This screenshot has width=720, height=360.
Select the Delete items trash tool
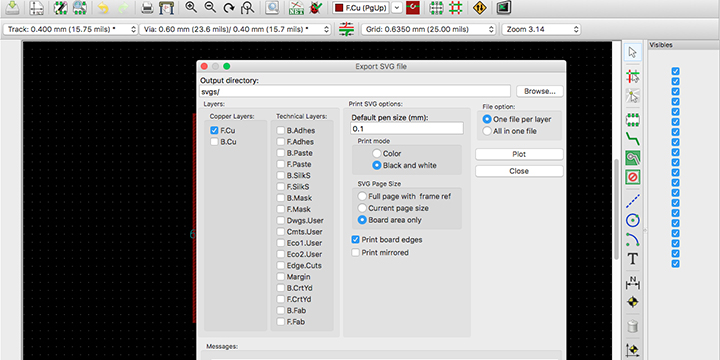(633, 326)
